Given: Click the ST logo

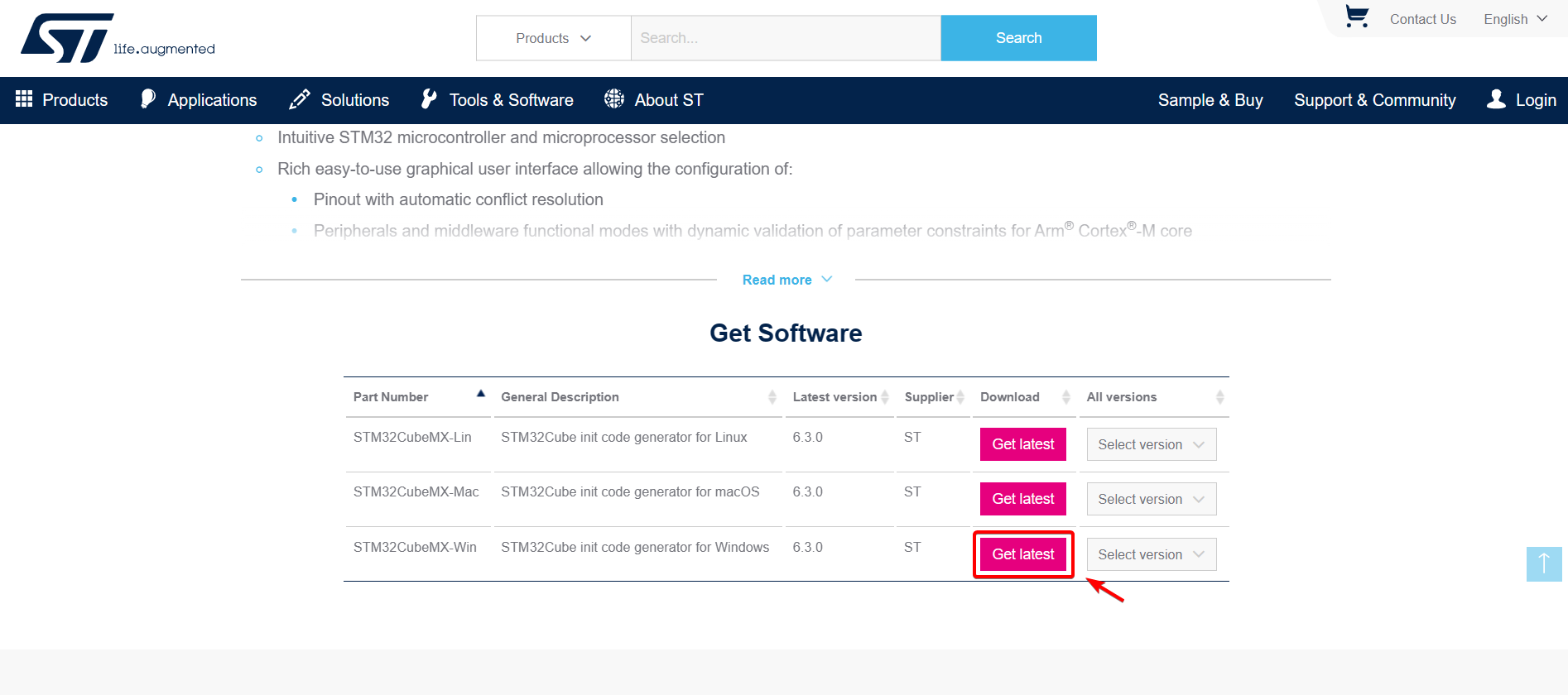Looking at the screenshot, I should click(x=67, y=38).
